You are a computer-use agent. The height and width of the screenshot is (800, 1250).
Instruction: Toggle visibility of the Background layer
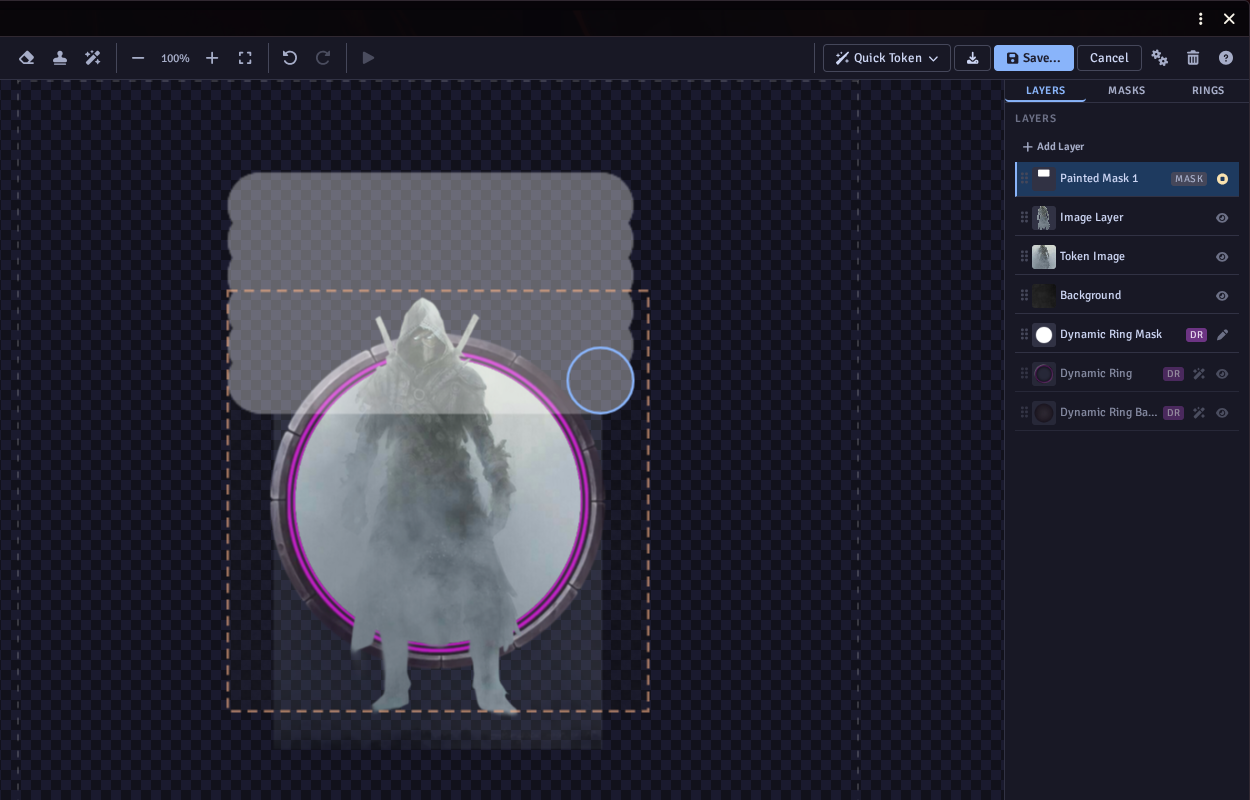coord(1222,296)
